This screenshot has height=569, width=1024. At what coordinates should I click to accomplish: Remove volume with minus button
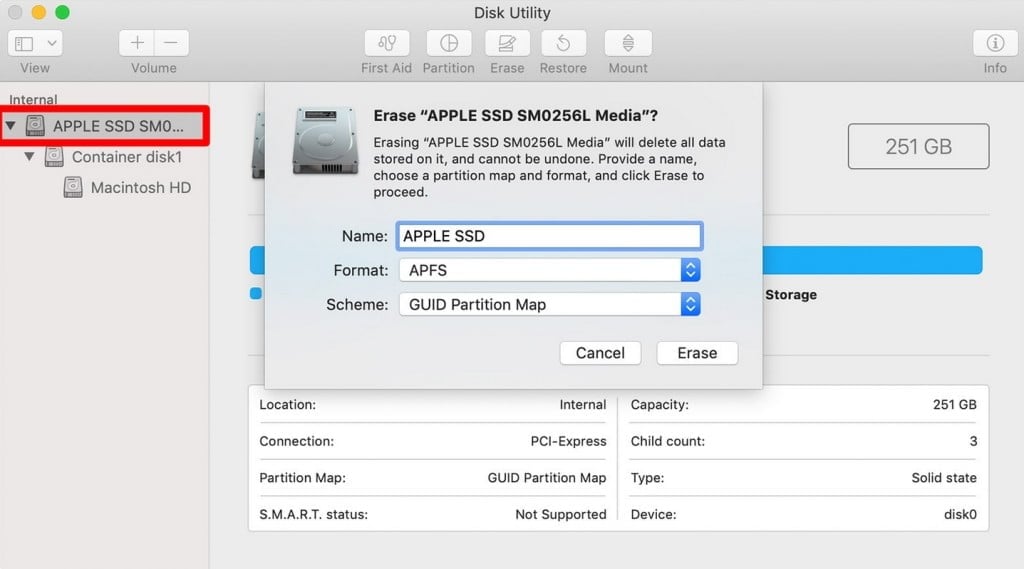coord(171,44)
